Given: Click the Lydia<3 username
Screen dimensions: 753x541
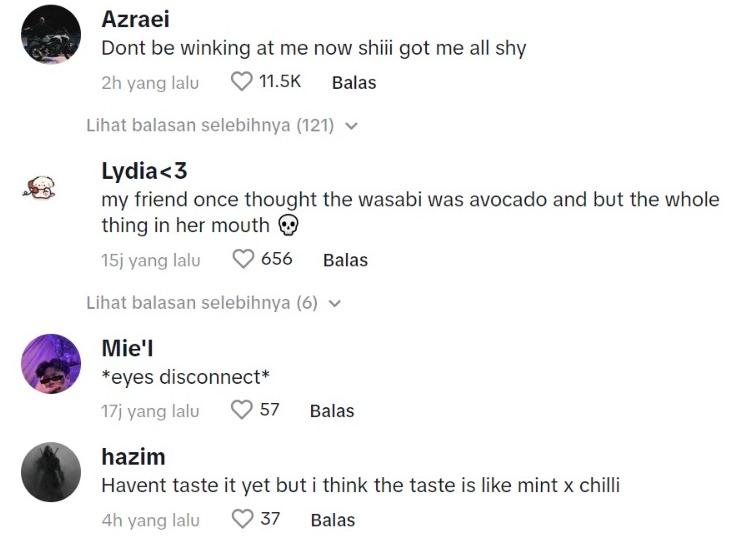Looking at the screenshot, I should pos(144,171).
